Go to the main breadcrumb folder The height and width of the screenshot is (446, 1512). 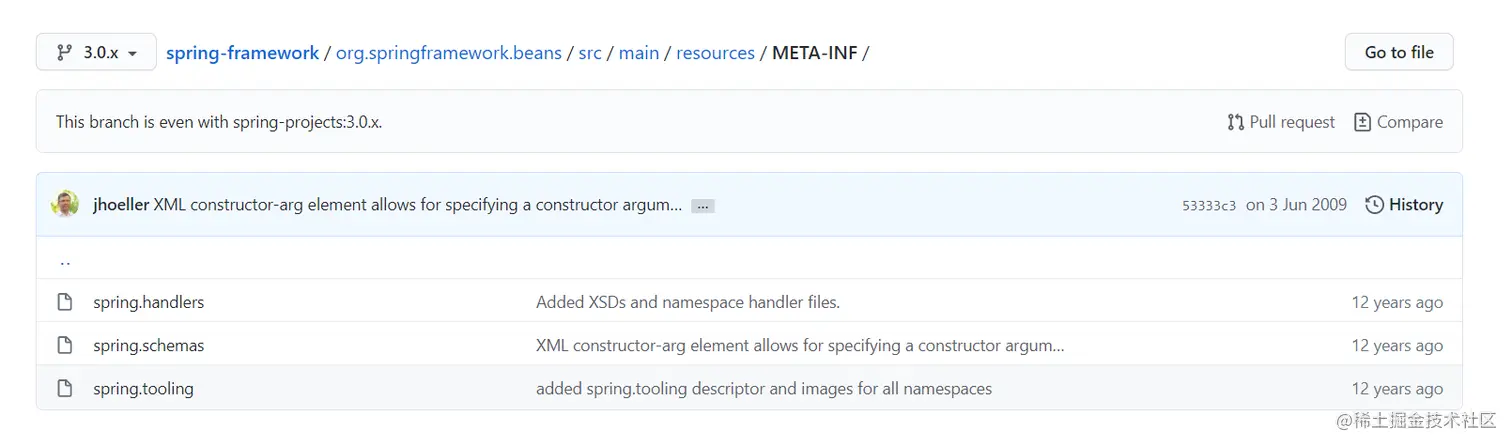pyautogui.click(x=639, y=52)
